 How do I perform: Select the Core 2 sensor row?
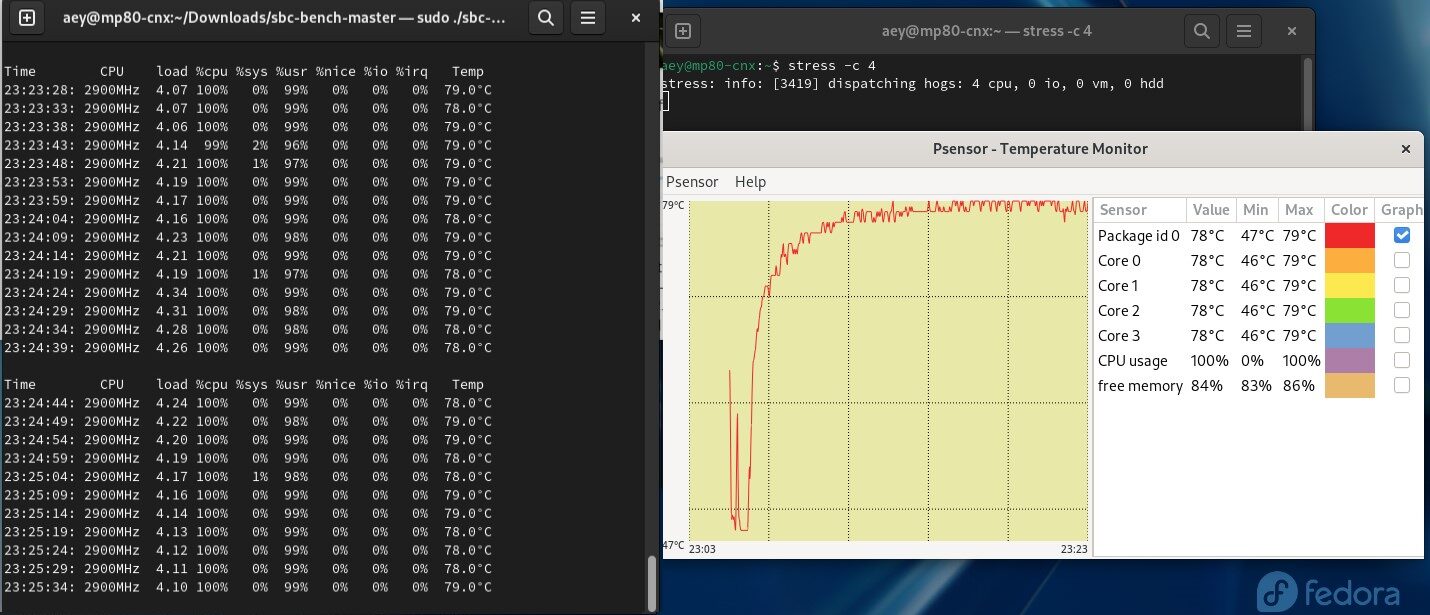[x=1259, y=310]
